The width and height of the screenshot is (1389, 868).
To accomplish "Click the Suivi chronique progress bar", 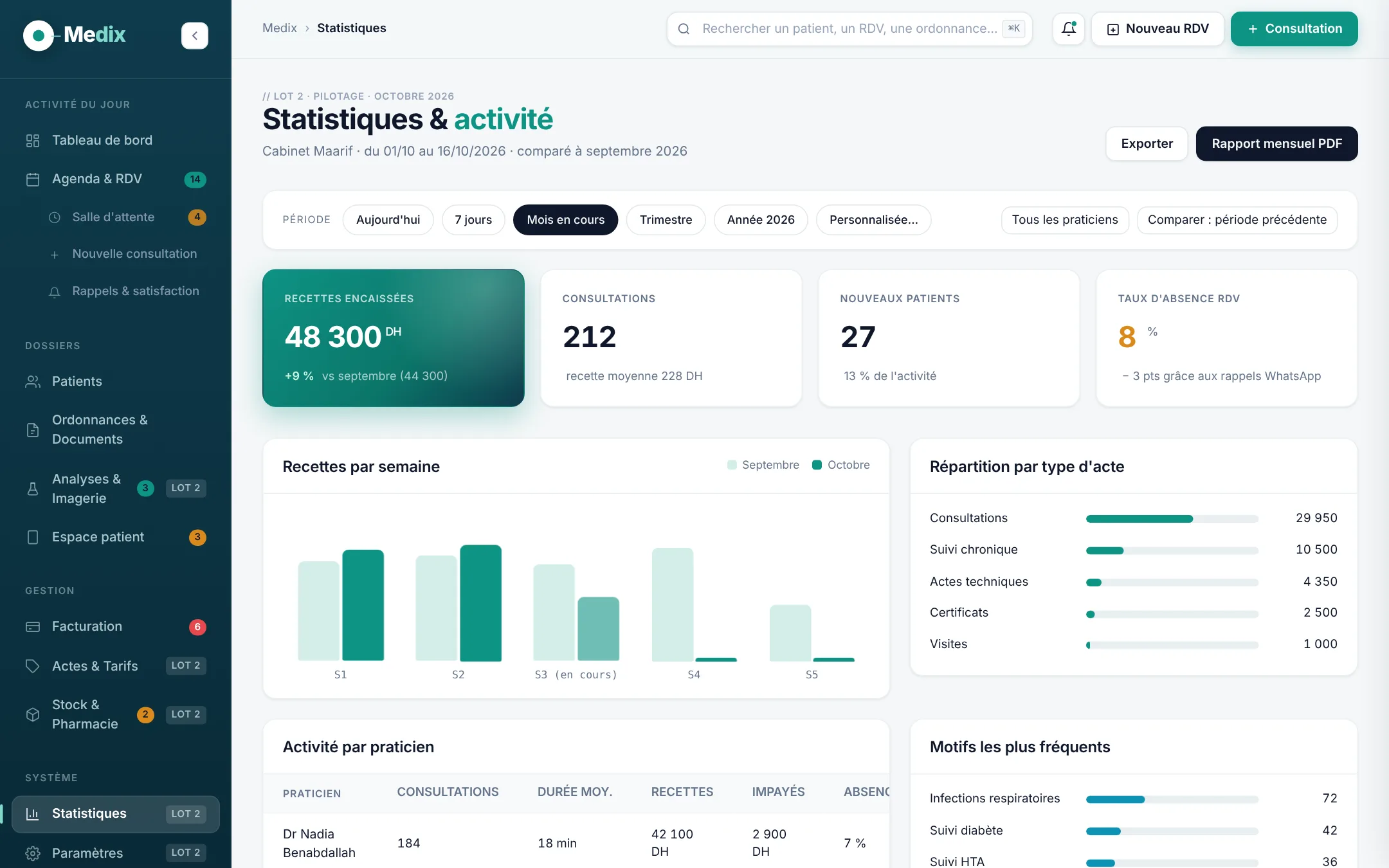I will tap(1172, 550).
